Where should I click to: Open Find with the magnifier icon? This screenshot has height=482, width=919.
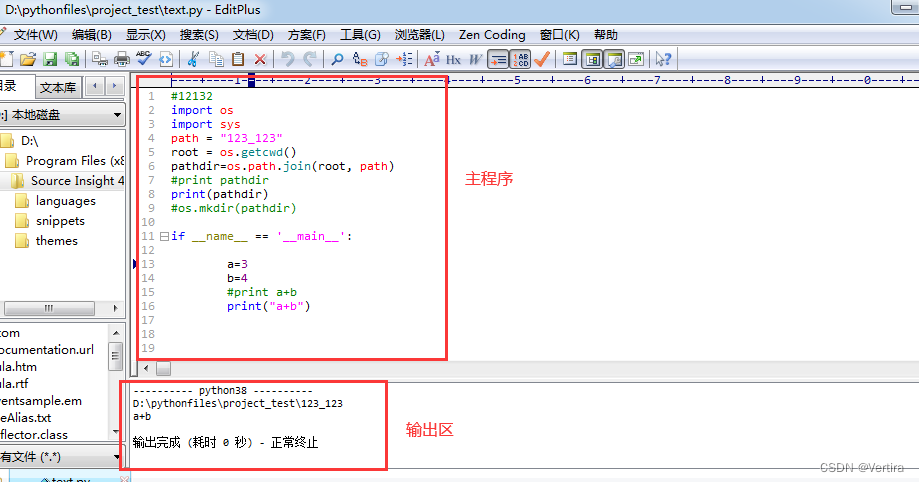point(337,59)
